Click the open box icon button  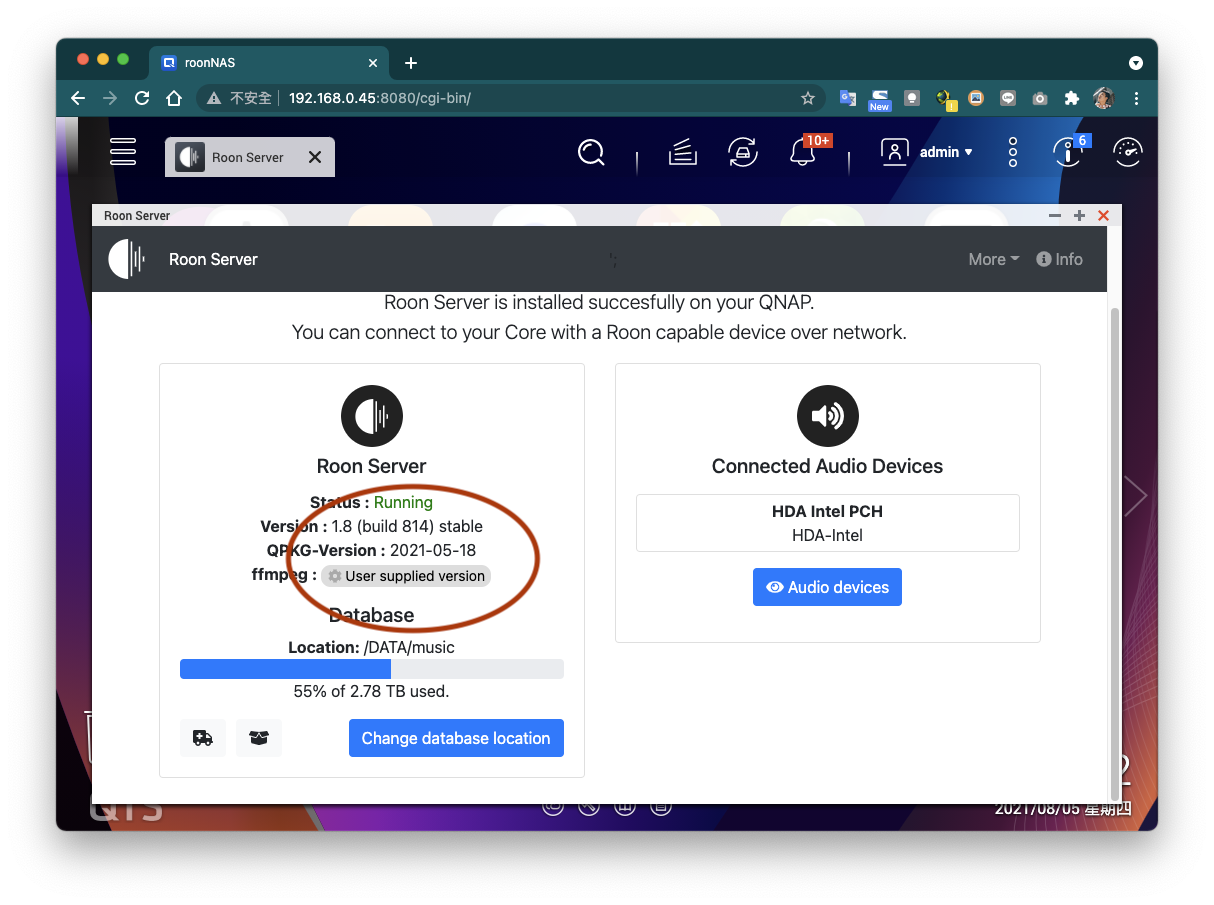259,738
